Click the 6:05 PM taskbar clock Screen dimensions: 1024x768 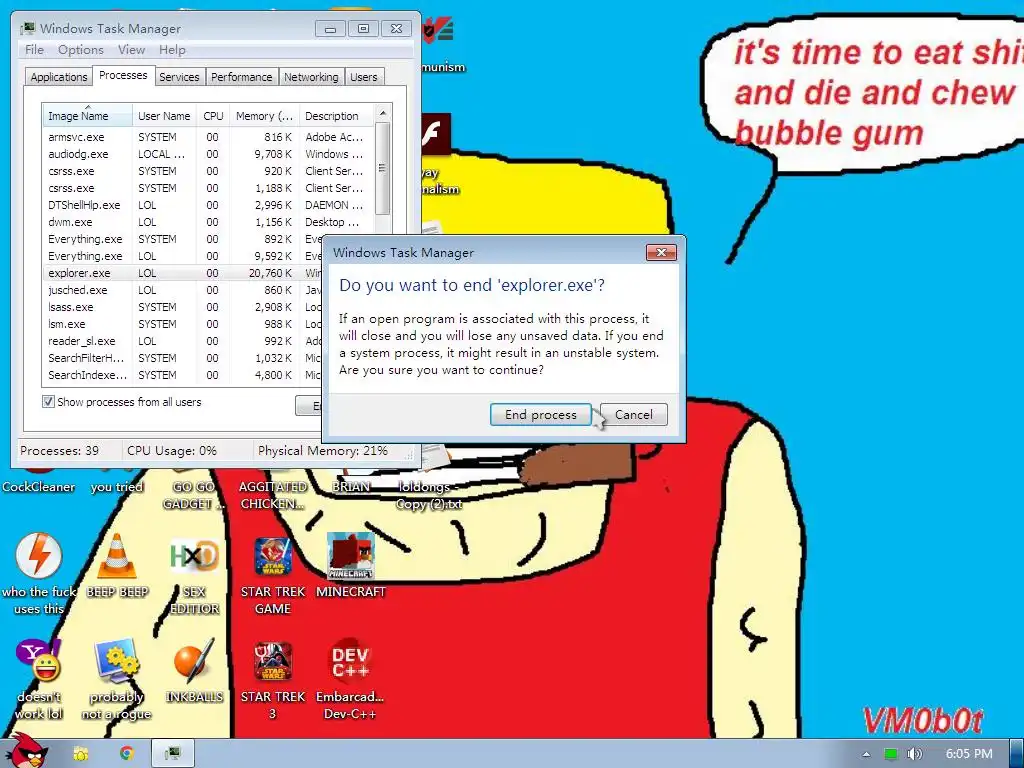pos(969,754)
